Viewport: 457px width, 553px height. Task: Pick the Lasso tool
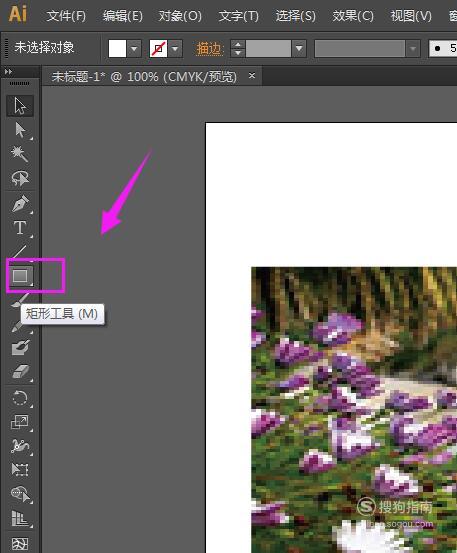pos(20,178)
